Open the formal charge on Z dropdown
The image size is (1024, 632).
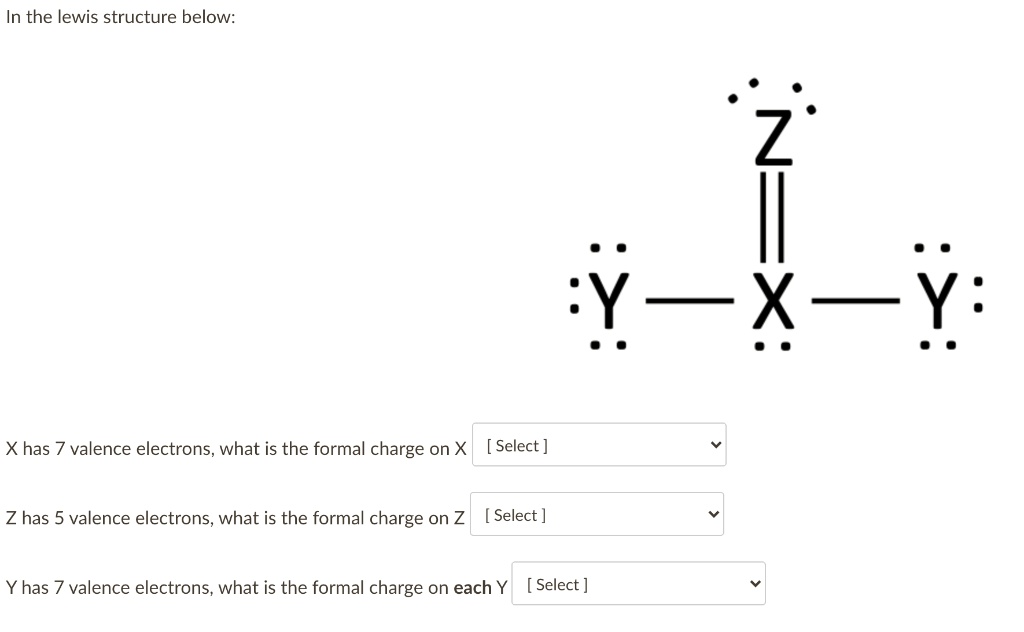coord(597,515)
